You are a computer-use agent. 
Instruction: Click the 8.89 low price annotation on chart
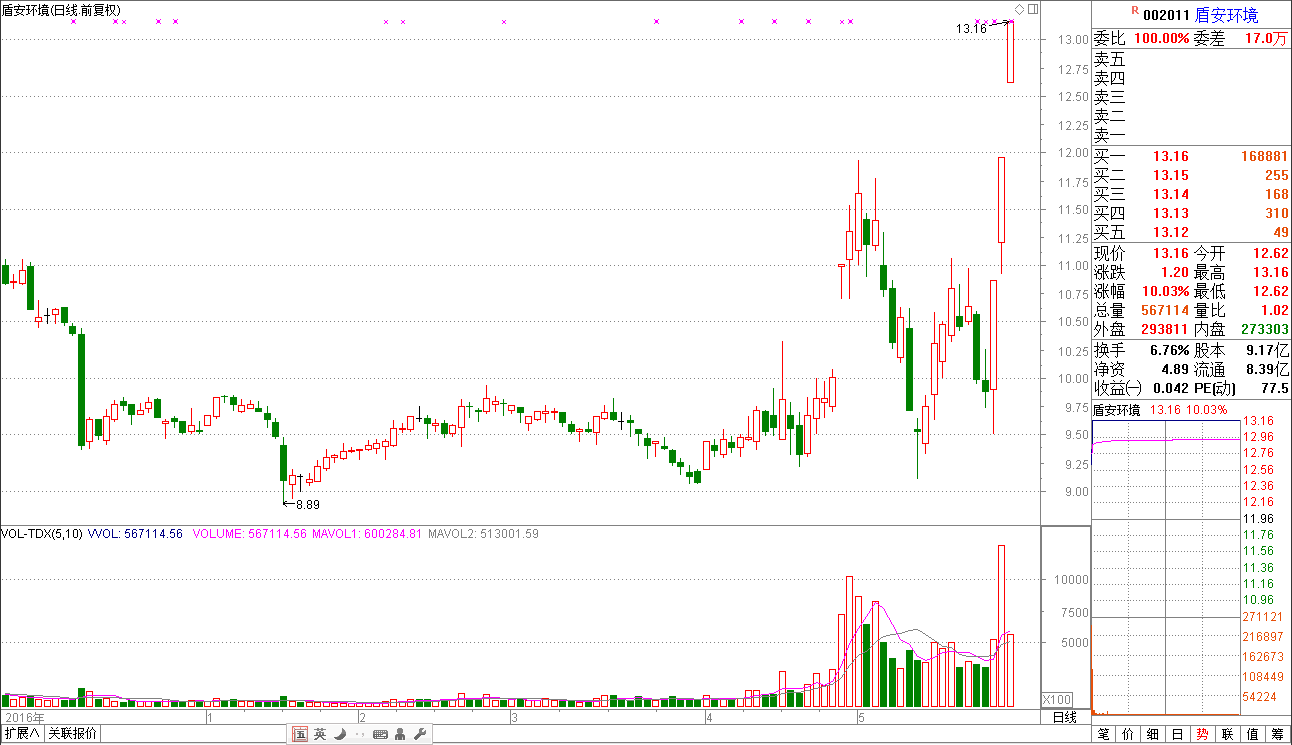pyautogui.click(x=307, y=505)
